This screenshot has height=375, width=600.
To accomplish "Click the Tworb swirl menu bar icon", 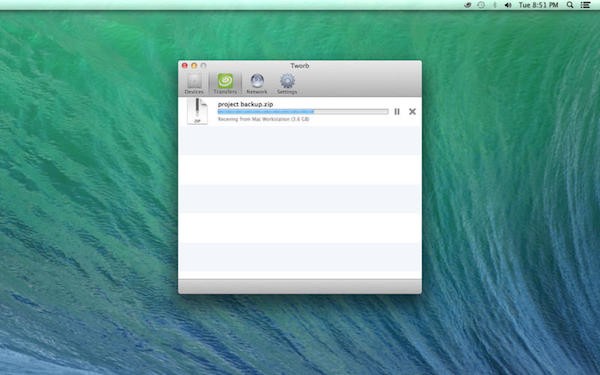I will click(468, 5).
